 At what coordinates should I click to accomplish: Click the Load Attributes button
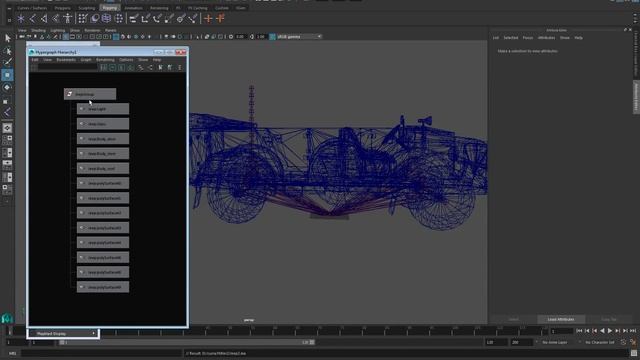pos(561,319)
